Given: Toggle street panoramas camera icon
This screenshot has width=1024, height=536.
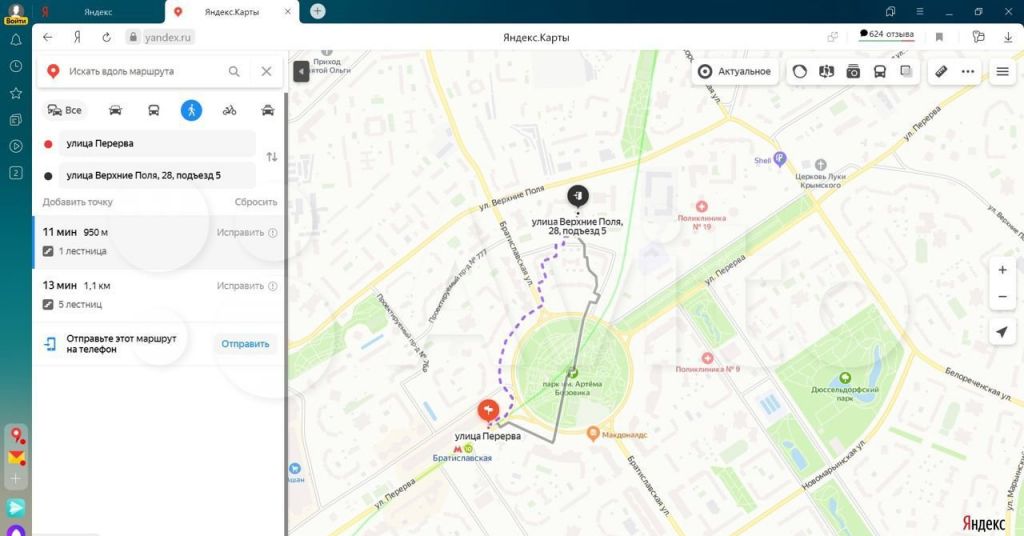Looking at the screenshot, I should (853, 71).
